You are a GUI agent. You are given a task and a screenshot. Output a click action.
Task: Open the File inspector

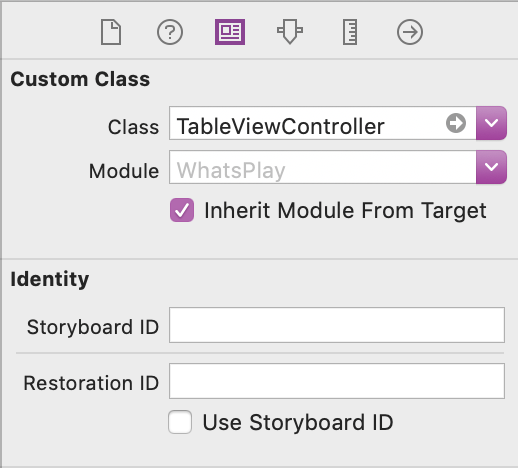click(x=111, y=32)
